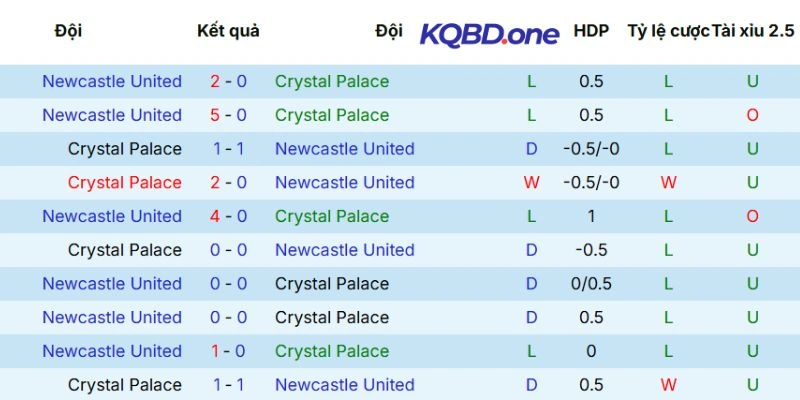This screenshot has height=400, width=800.
Task: Click the red 'W' odds result in last row
Action: click(x=668, y=385)
